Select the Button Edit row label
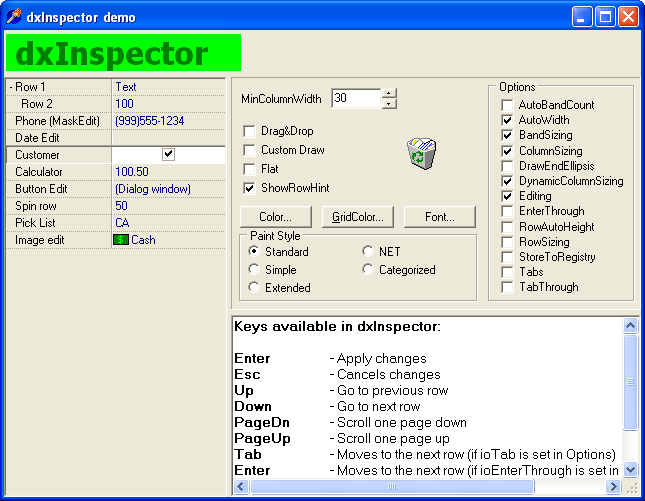This screenshot has width=645, height=501. pos(41,189)
